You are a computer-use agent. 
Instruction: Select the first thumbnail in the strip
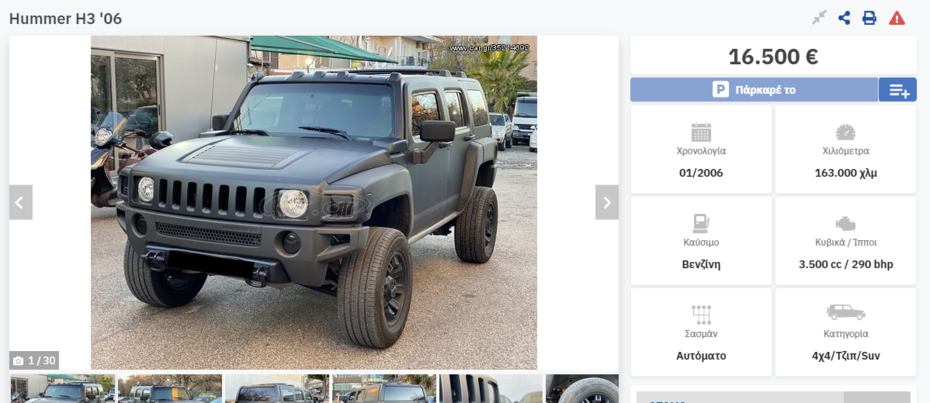62,389
